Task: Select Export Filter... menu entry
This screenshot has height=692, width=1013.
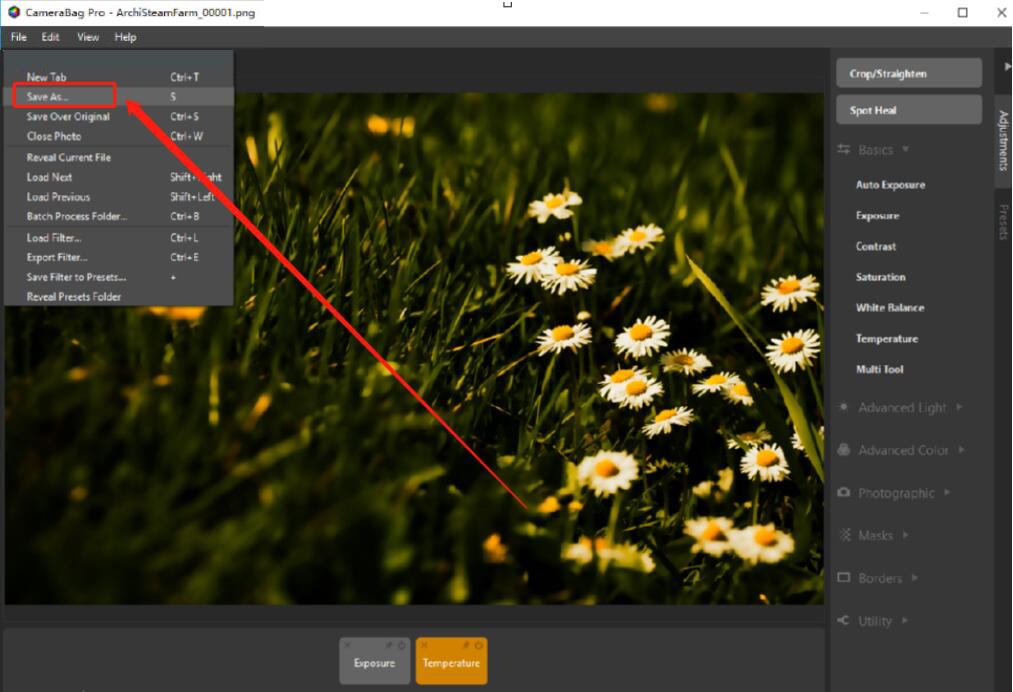Action: tap(119, 257)
